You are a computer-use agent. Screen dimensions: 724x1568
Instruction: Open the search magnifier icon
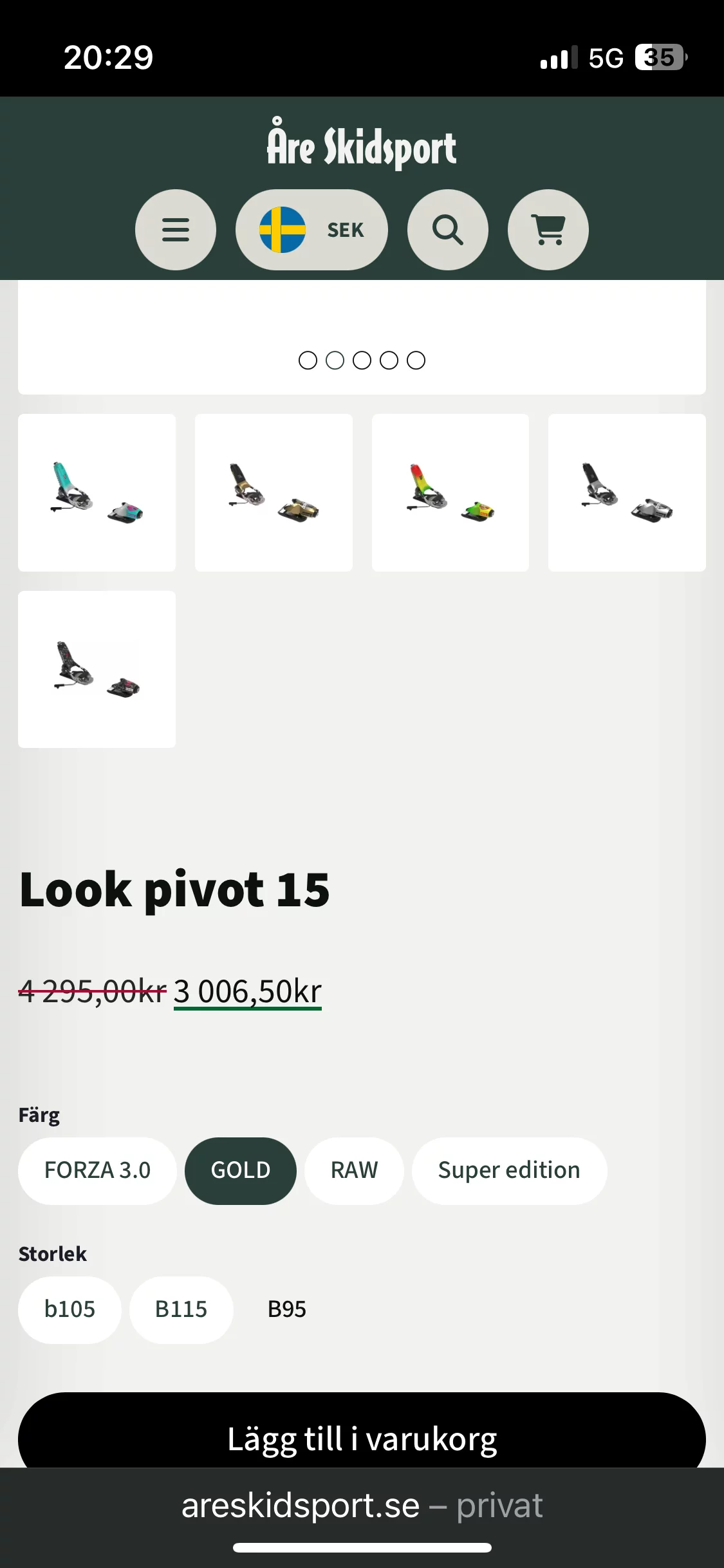coord(448,230)
